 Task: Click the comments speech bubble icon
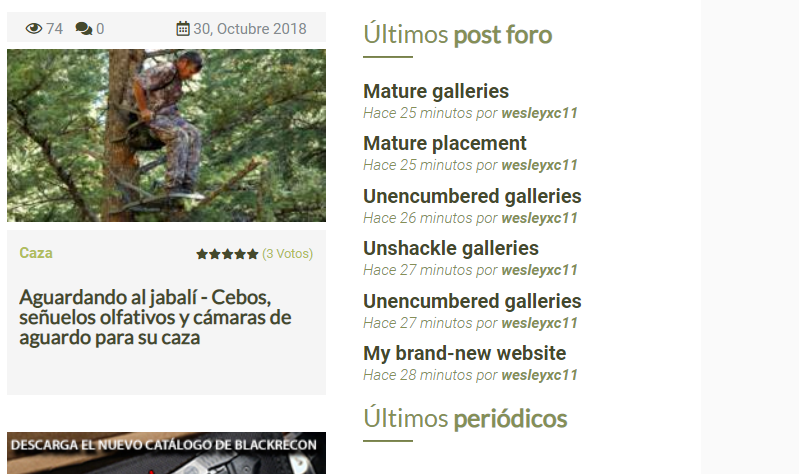click(84, 29)
